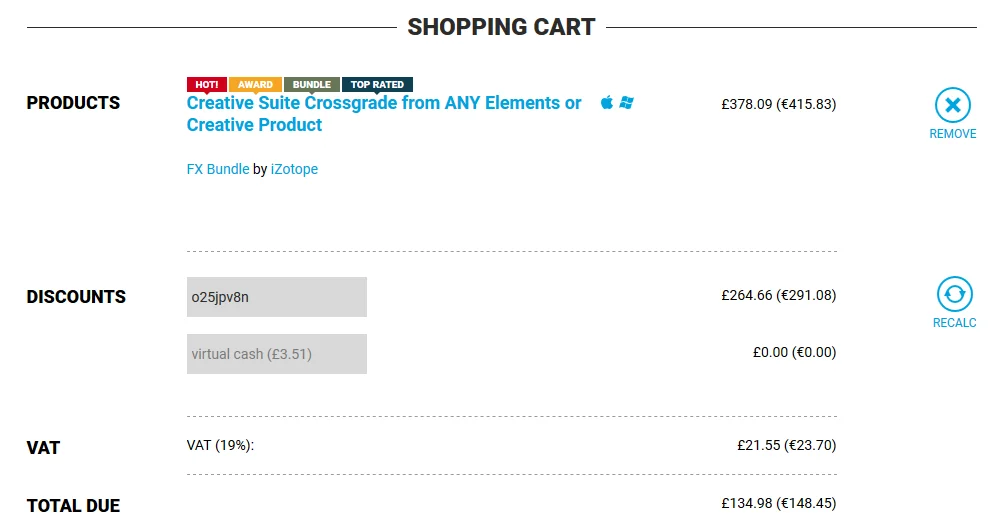The height and width of the screenshot is (530, 994).
Task: Focus the discount code field o25jpv8n
Action: pyautogui.click(x=276, y=297)
